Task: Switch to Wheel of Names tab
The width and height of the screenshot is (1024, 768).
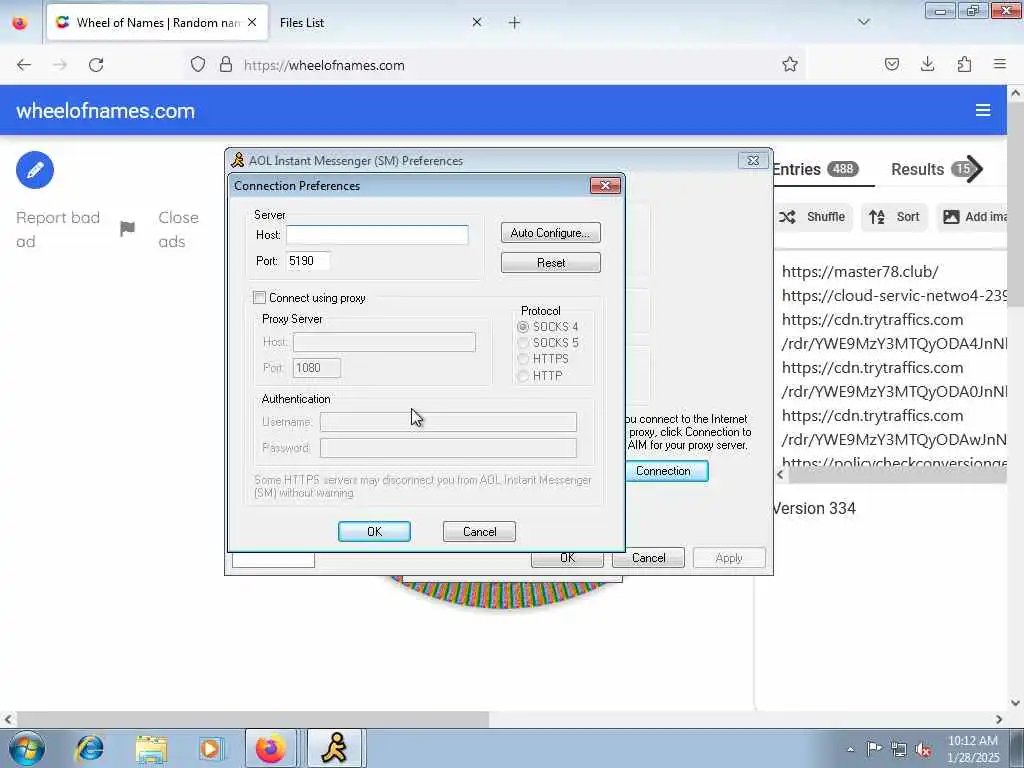Action: 157,22
